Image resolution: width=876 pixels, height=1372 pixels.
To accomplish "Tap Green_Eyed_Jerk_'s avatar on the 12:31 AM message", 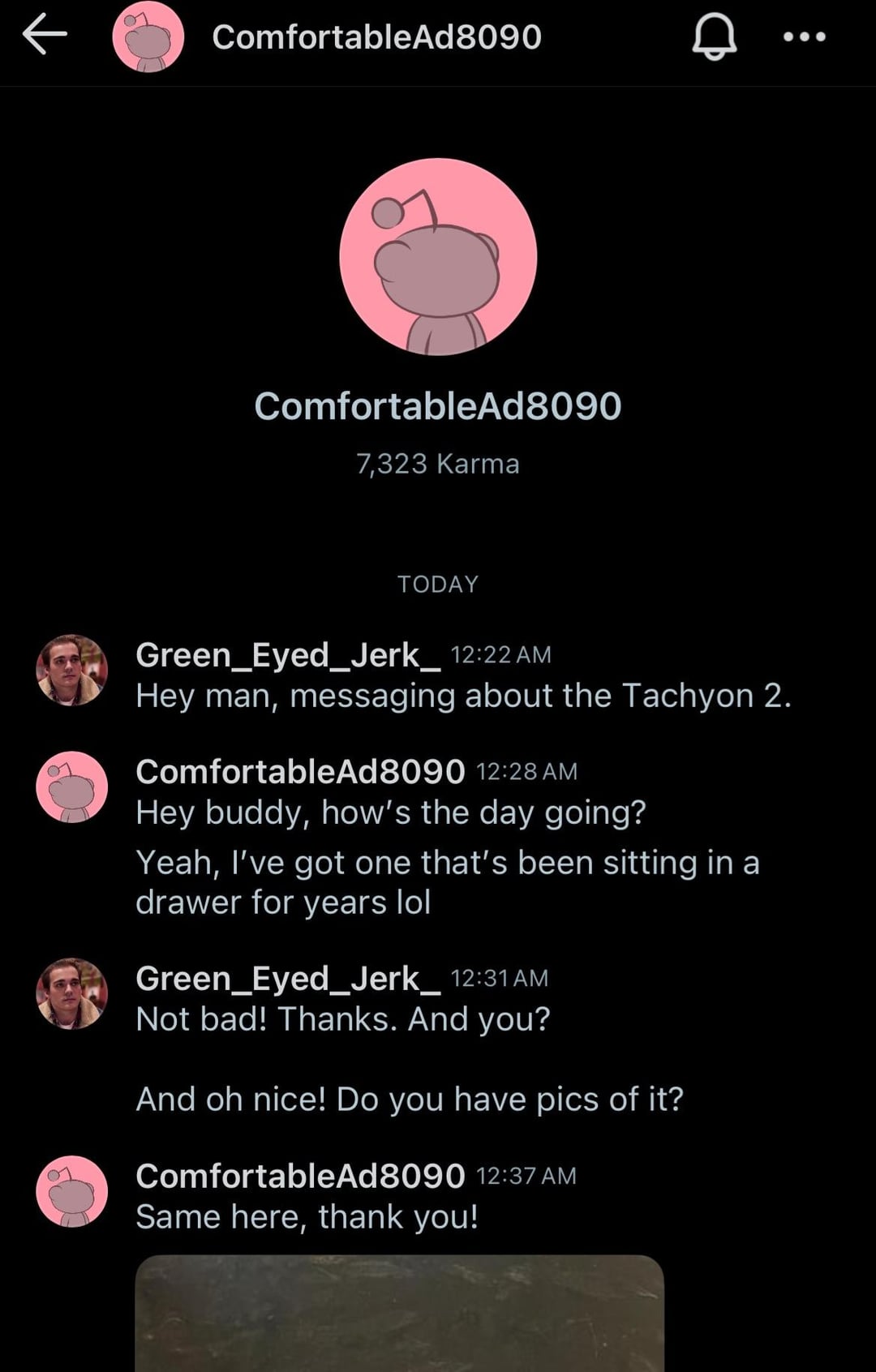I will coord(72,993).
